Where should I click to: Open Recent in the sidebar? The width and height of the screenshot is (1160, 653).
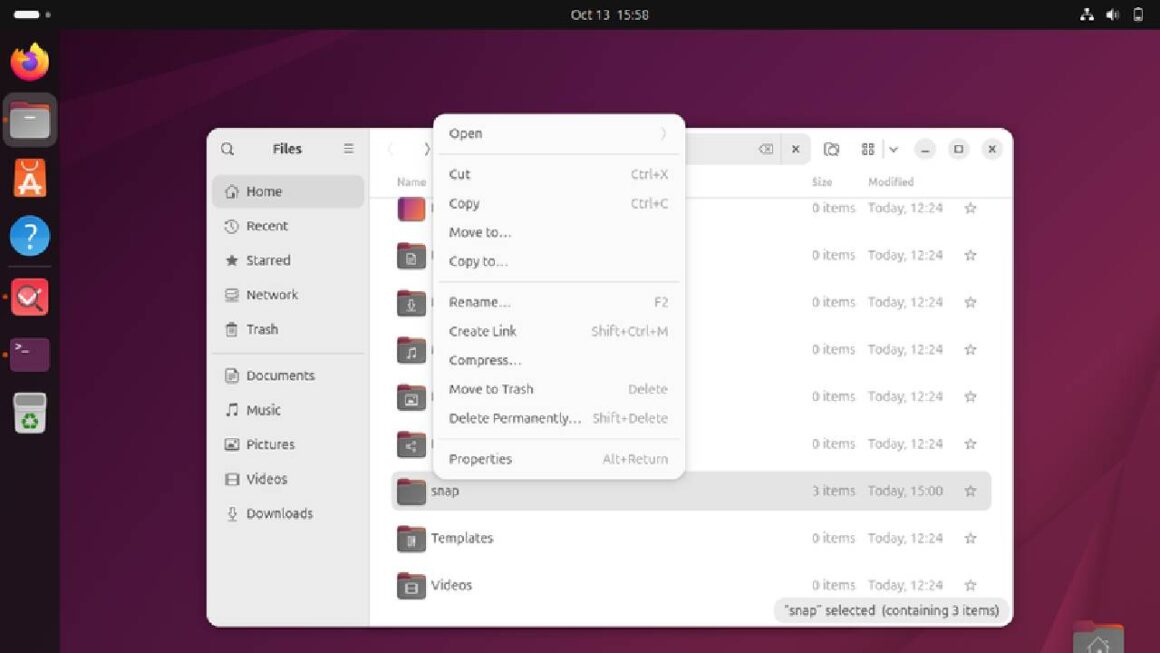point(288,226)
